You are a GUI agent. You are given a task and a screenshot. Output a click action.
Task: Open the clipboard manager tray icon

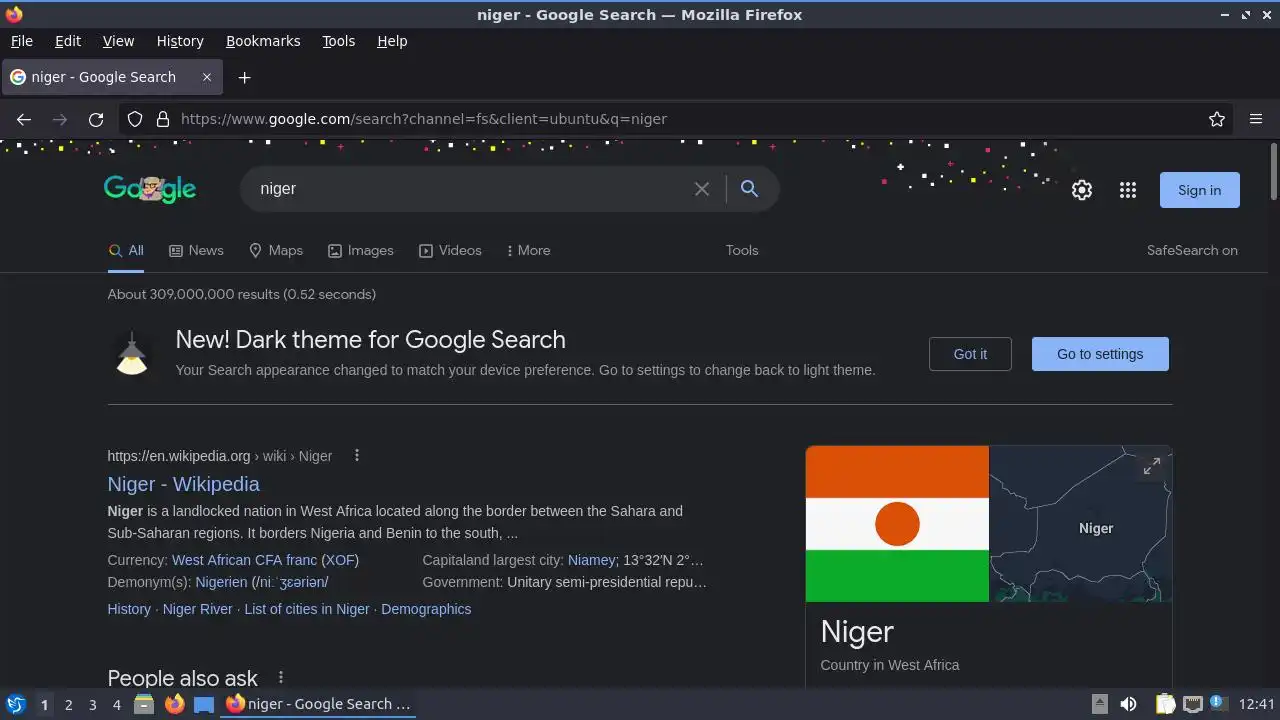pos(1165,704)
